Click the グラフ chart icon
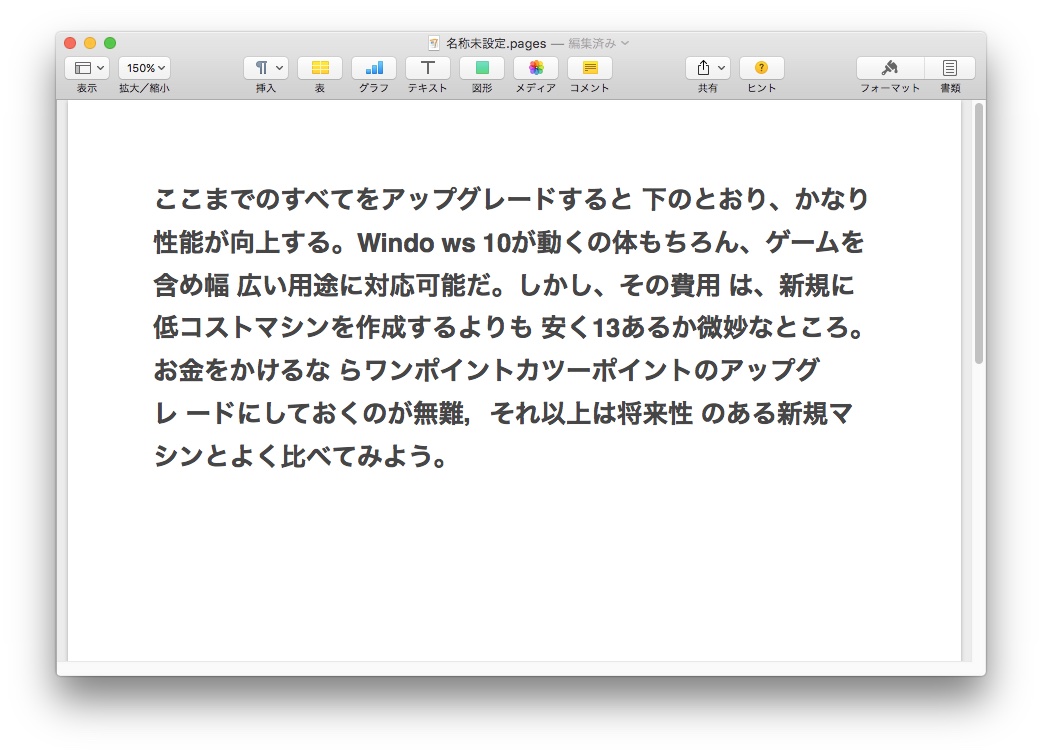This screenshot has height=756, width=1042. click(x=373, y=68)
